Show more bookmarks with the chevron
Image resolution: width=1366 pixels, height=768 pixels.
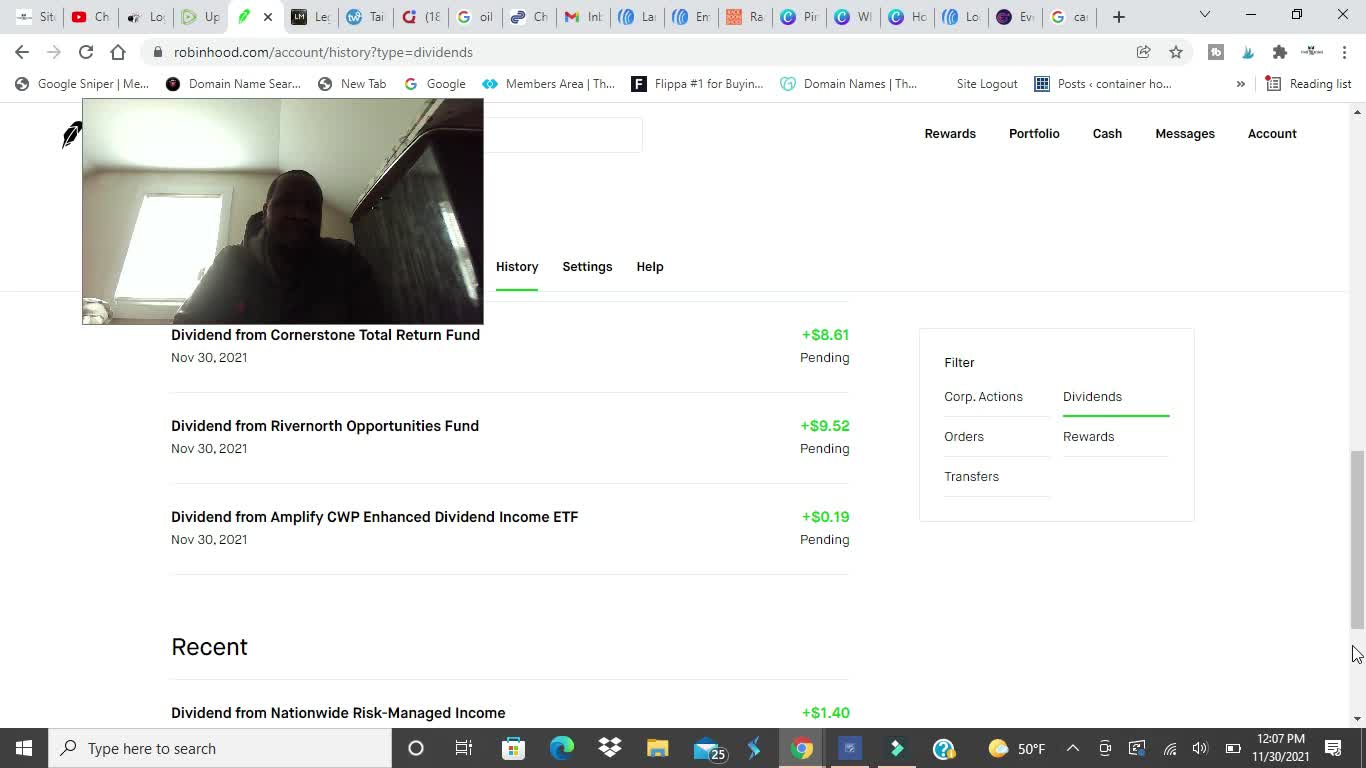point(1240,84)
